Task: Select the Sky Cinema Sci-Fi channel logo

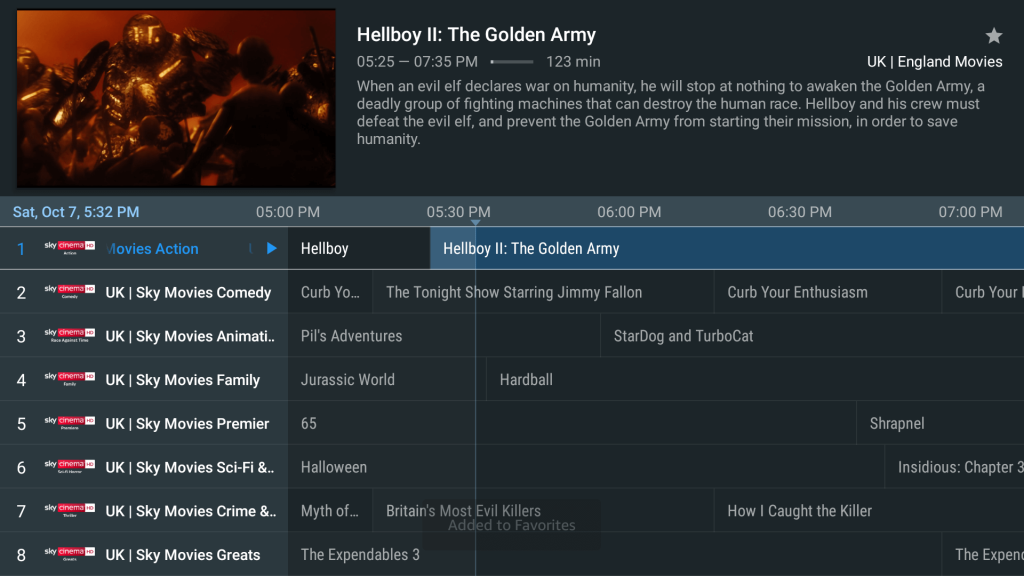Action: click(70, 467)
